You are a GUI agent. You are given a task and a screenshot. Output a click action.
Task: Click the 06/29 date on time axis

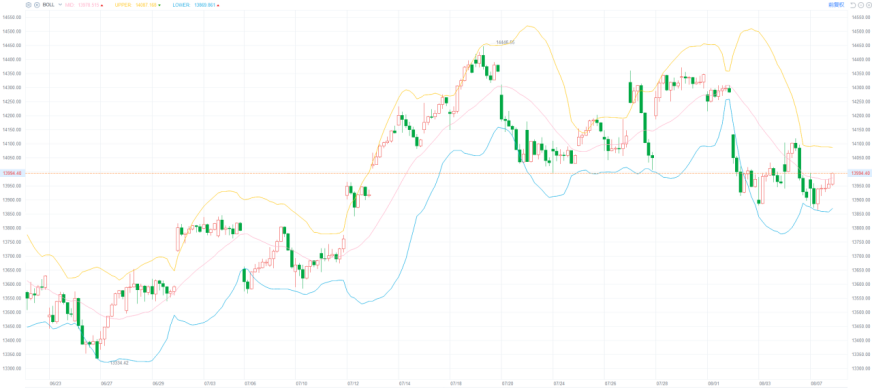(x=158, y=384)
